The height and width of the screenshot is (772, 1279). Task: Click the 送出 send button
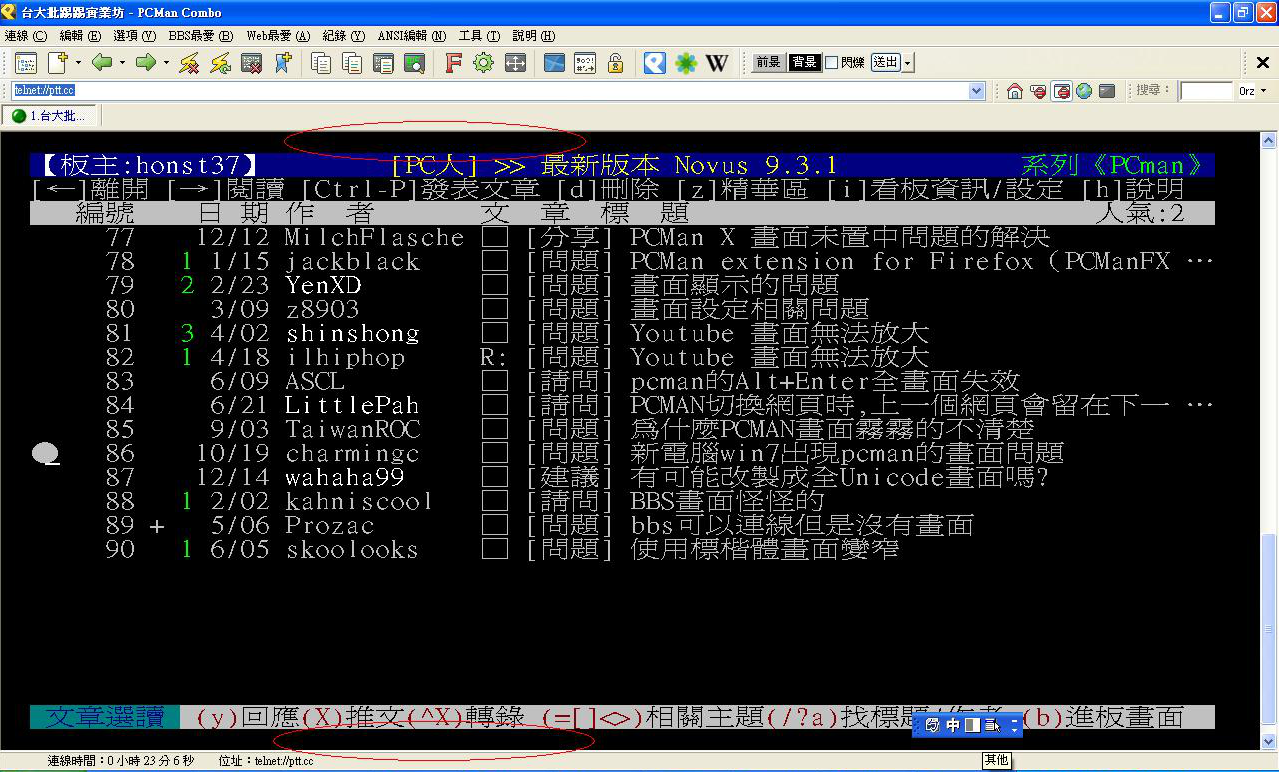885,62
